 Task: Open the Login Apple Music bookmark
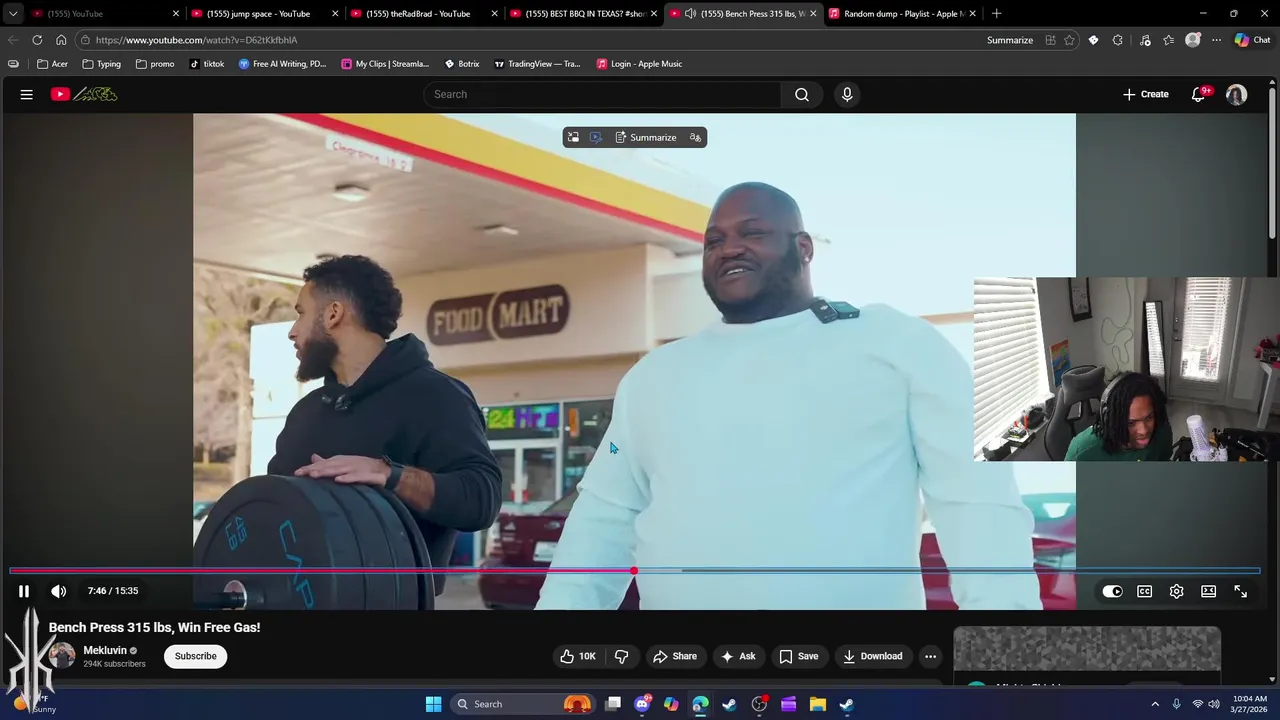click(639, 64)
